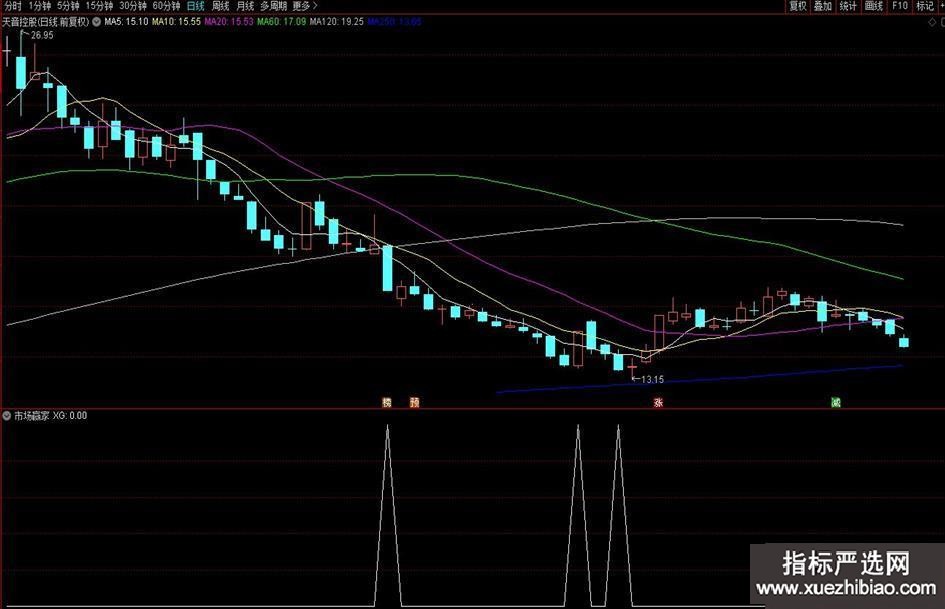This screenshot has width=945, height=609.
Task: Click the 涨 event marker
Action: (x=658, y=402)
